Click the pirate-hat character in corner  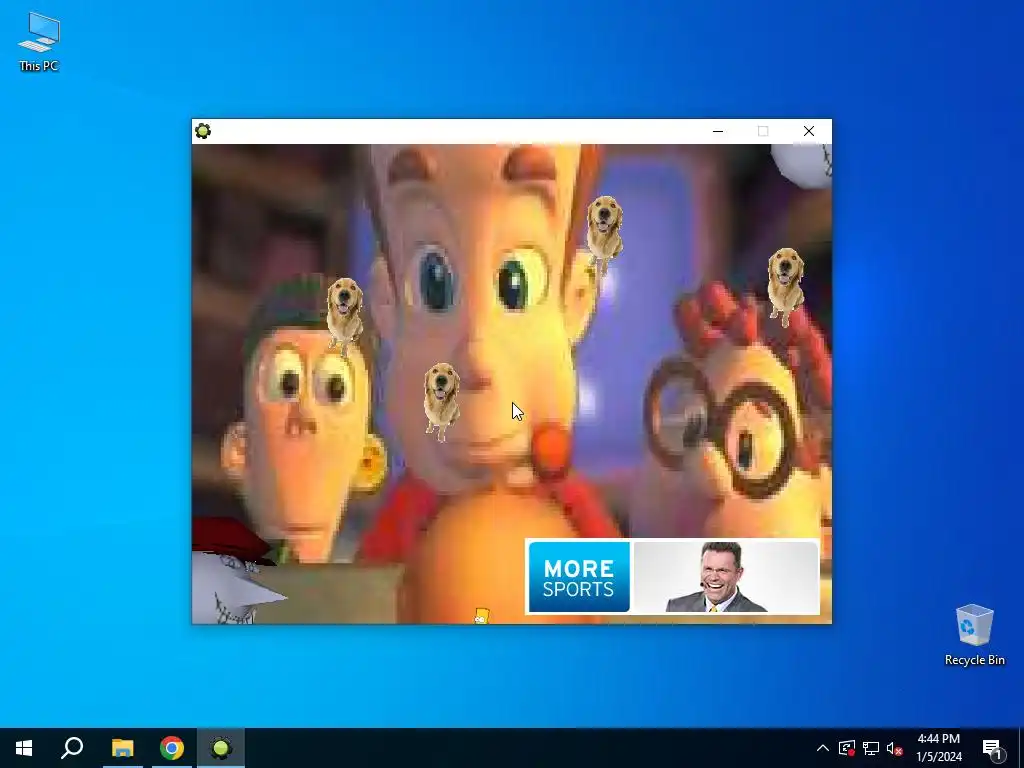click(x=236, y=571)
